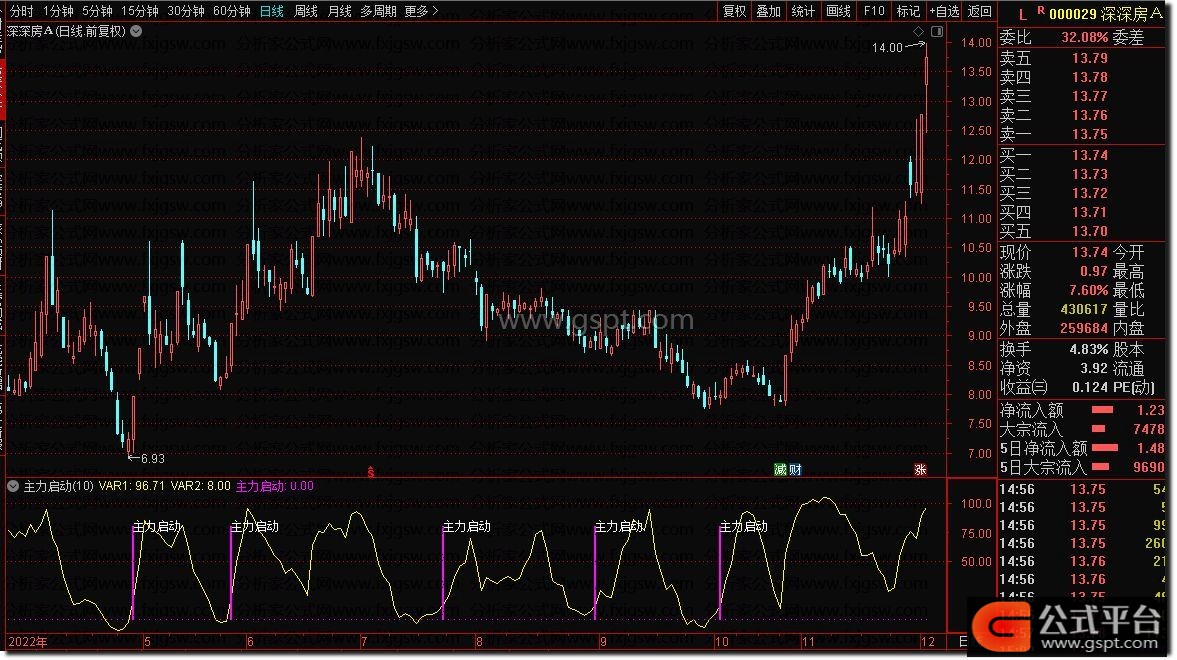Click the 买二 price 13.73
This screenshot has width=1177, height=660.
click(1090, 174)
